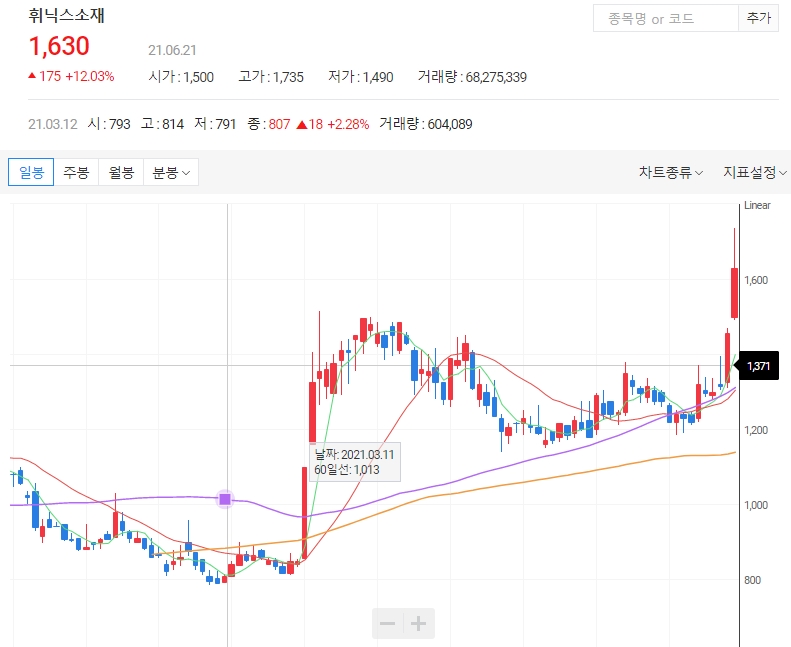Click the 1,200 axis label
Viewport: 791px width, 647px height.
(x=756, y=430)
